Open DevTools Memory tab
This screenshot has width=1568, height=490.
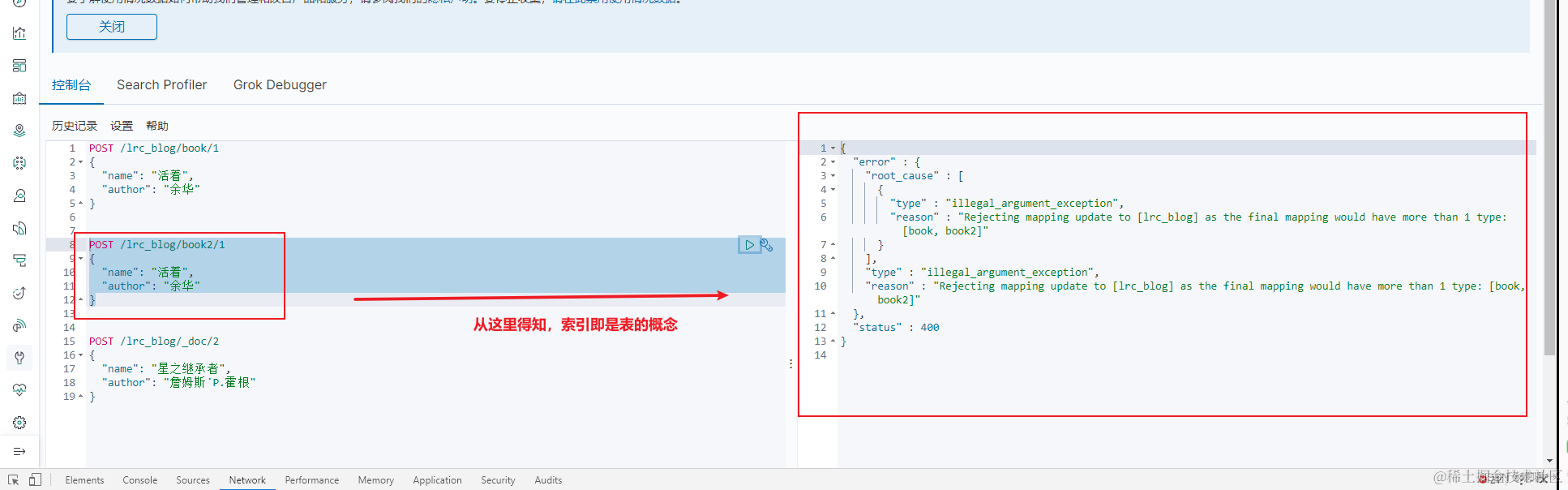coord(376,480)
